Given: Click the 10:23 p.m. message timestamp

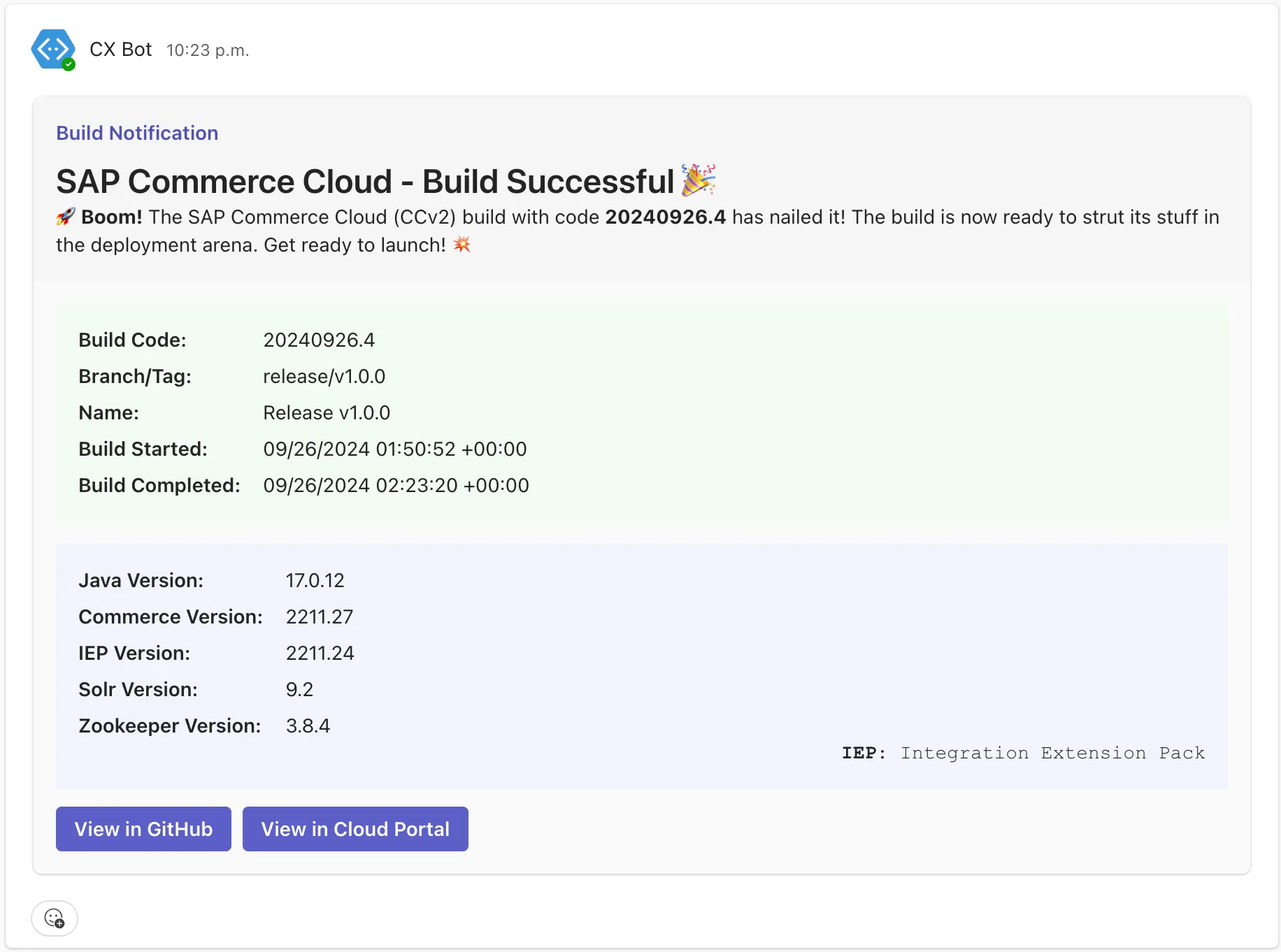Looking at the screenshot, I should click(x=208, y=50).
